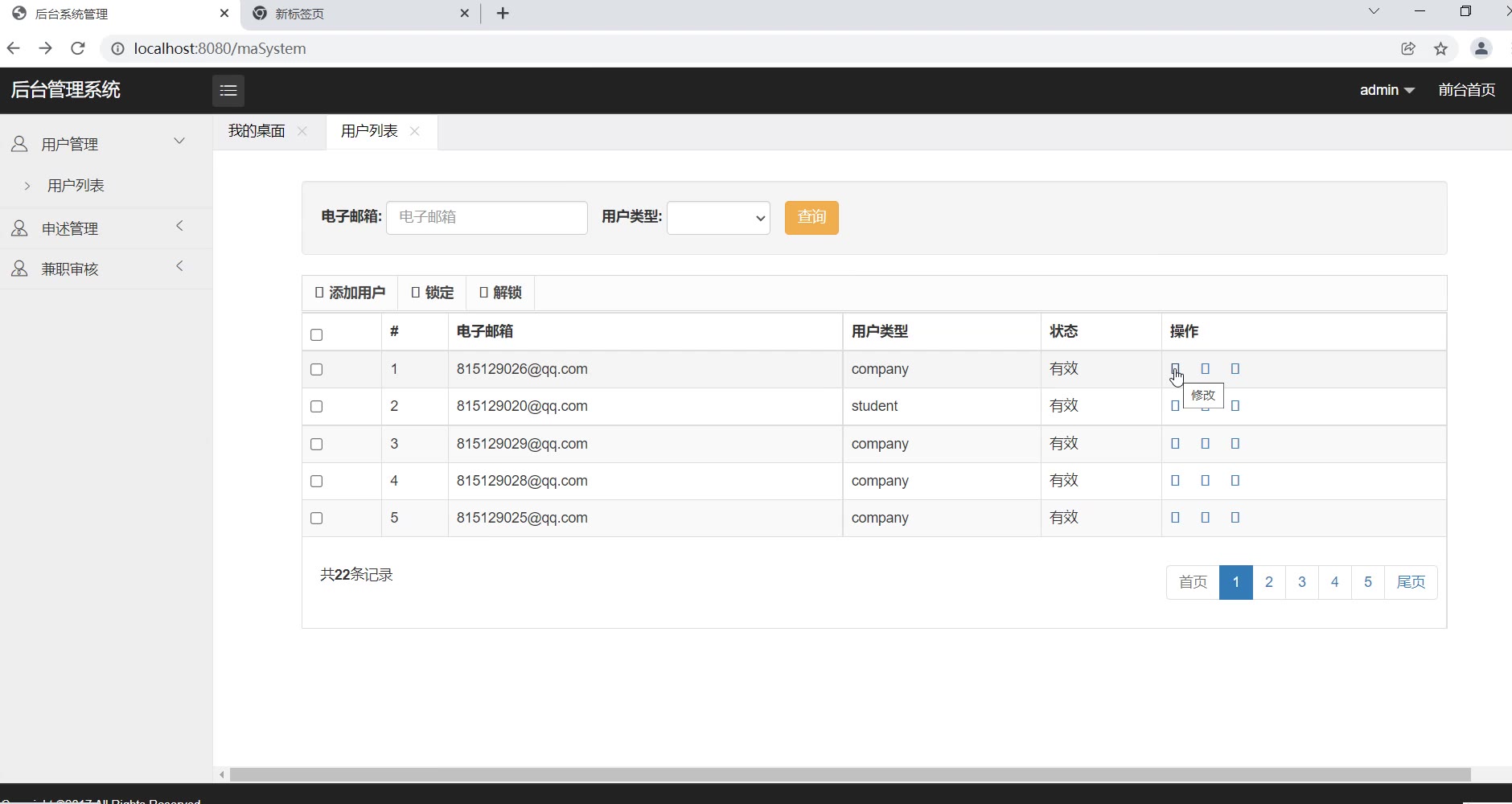The image size is (1512, 804).
Task: Click the orange 查询 button
Action: 811,218
